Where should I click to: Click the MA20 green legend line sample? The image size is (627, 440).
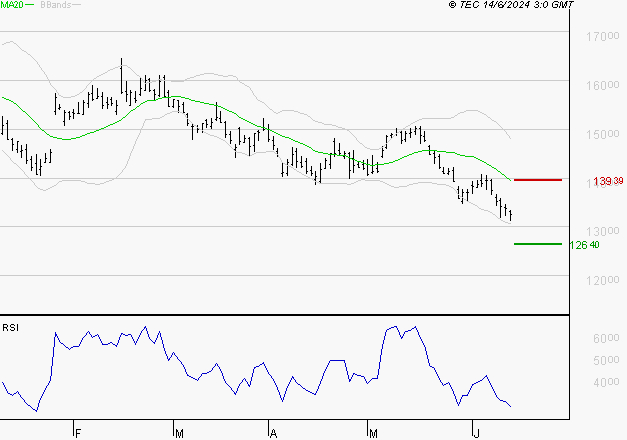coord(30,5)
